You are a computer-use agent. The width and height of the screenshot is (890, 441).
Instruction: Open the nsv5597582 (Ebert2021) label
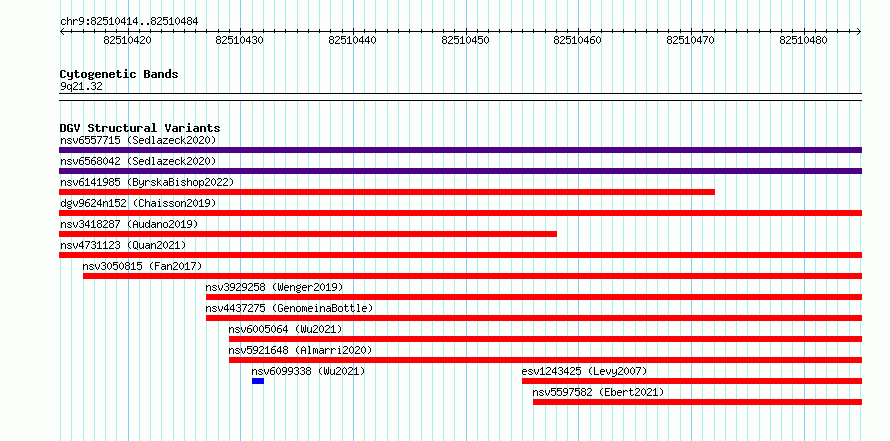(x=598, y=392)
